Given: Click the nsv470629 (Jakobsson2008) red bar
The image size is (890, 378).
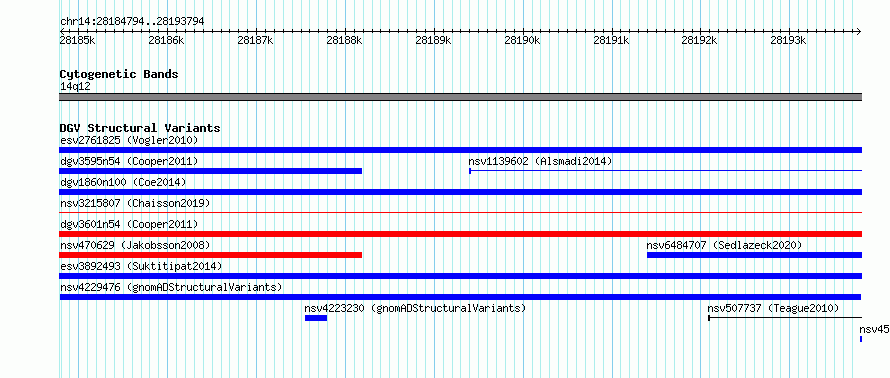Looking at the screenshot, I should coord(211,255).
